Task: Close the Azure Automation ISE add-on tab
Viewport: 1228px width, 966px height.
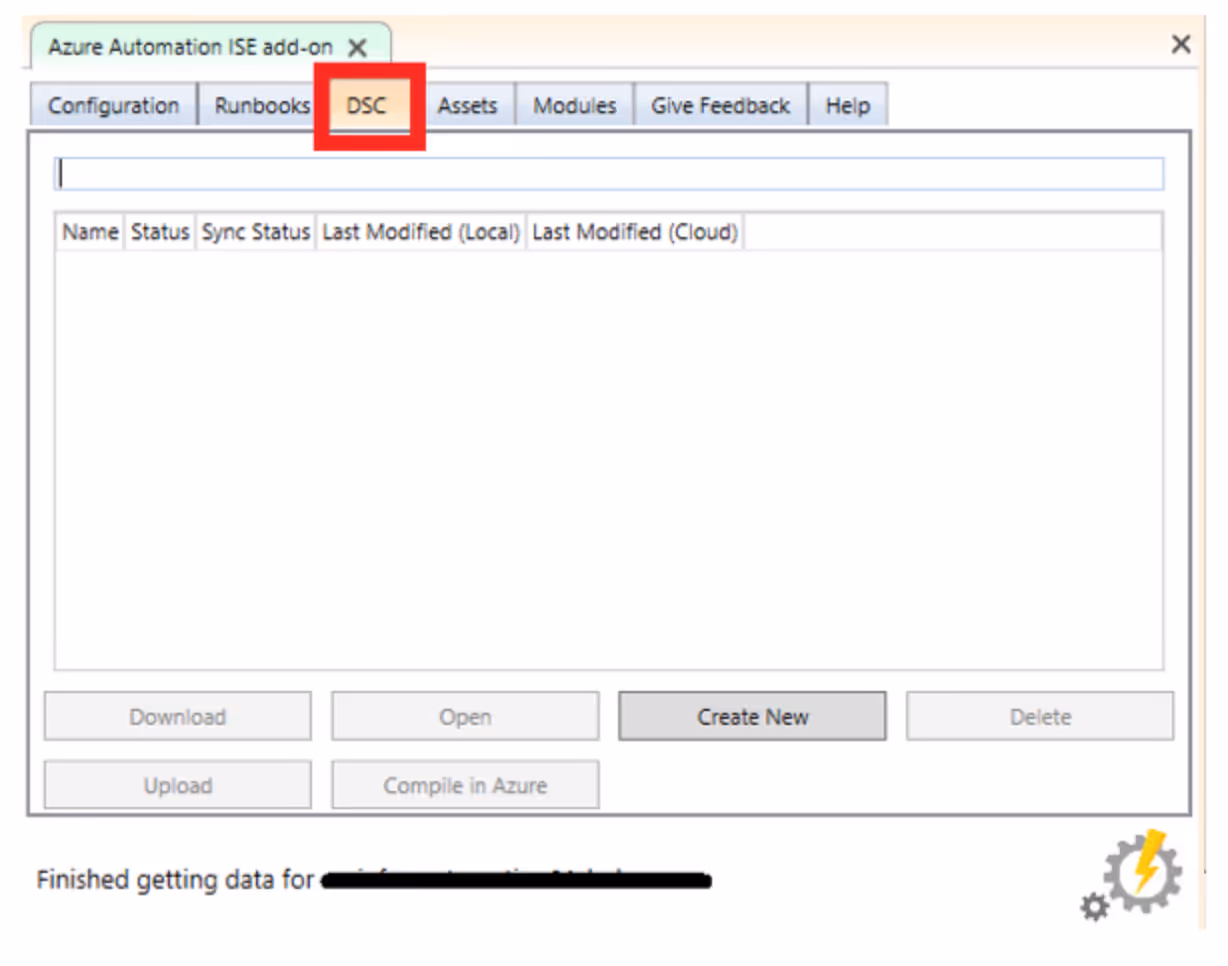Action: click(358, 48)
